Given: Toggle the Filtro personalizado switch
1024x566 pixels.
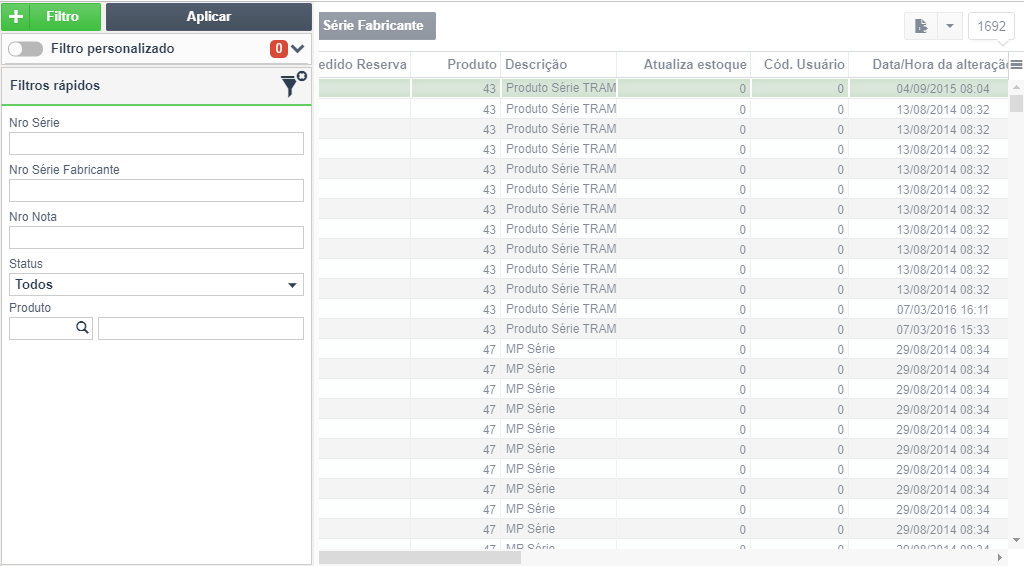Looking at the screenshot, I should 25,49.
